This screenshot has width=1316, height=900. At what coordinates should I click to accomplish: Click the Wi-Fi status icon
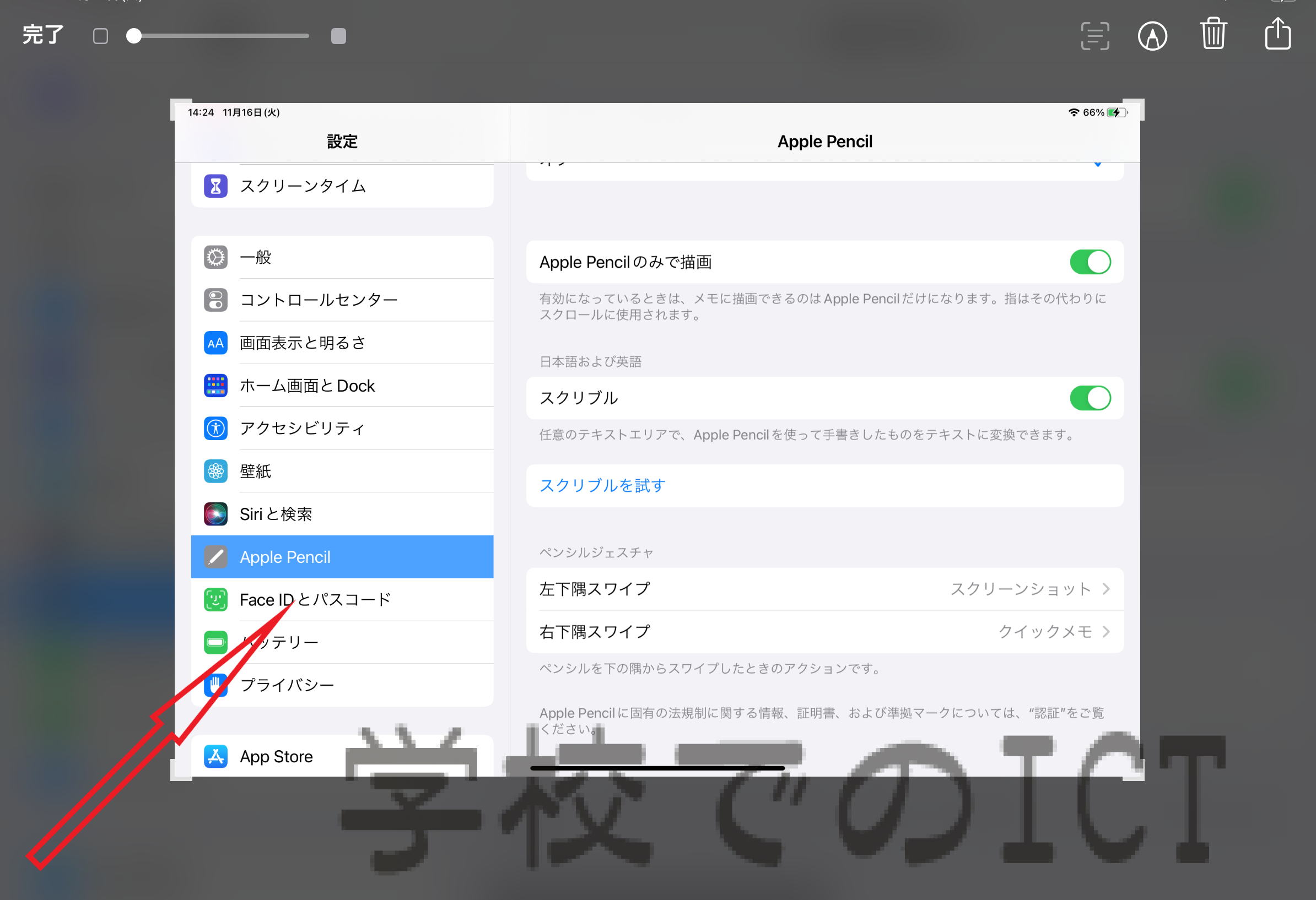point(1074,112)
